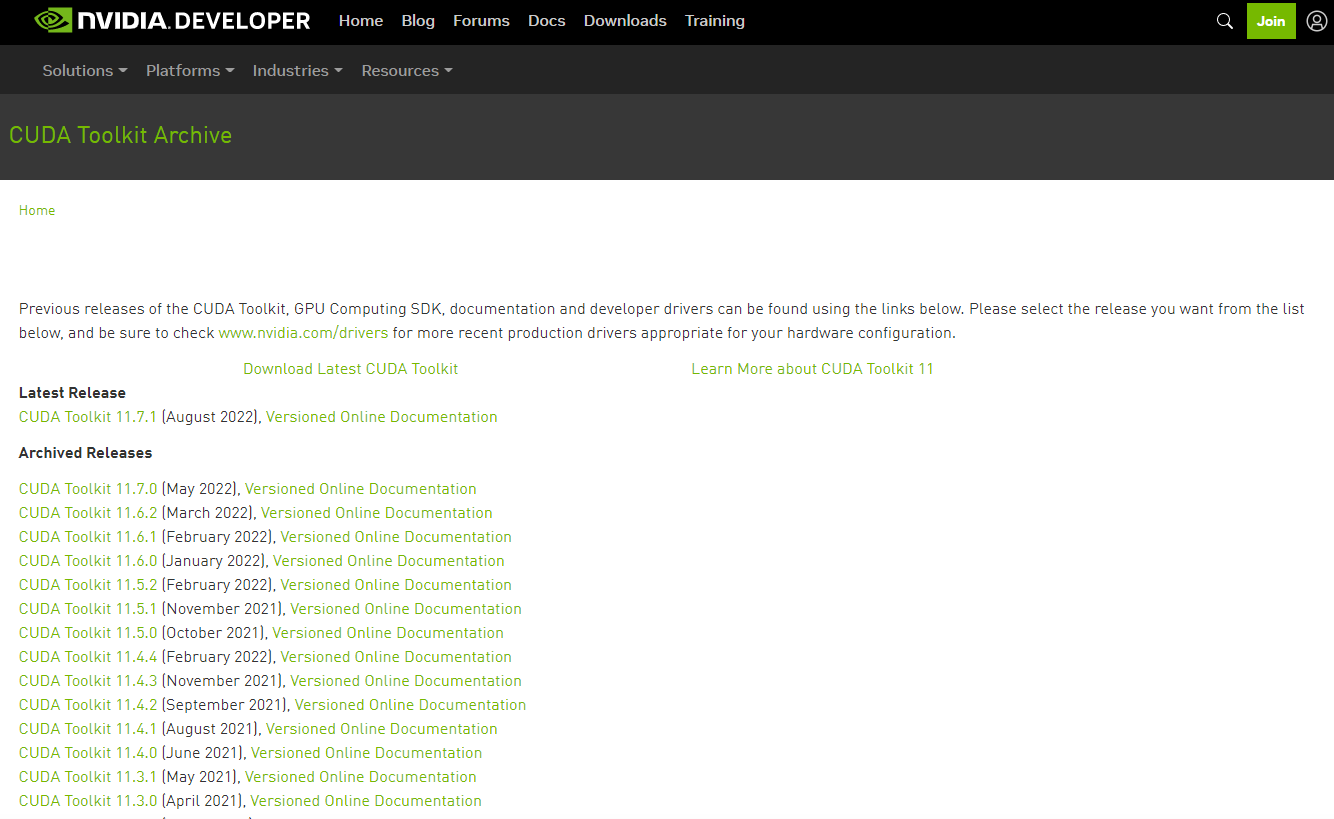Open CUDA Toolkit 11.6.2 link
Viewport: 1334px width, 819px height.
coord(88,513)
